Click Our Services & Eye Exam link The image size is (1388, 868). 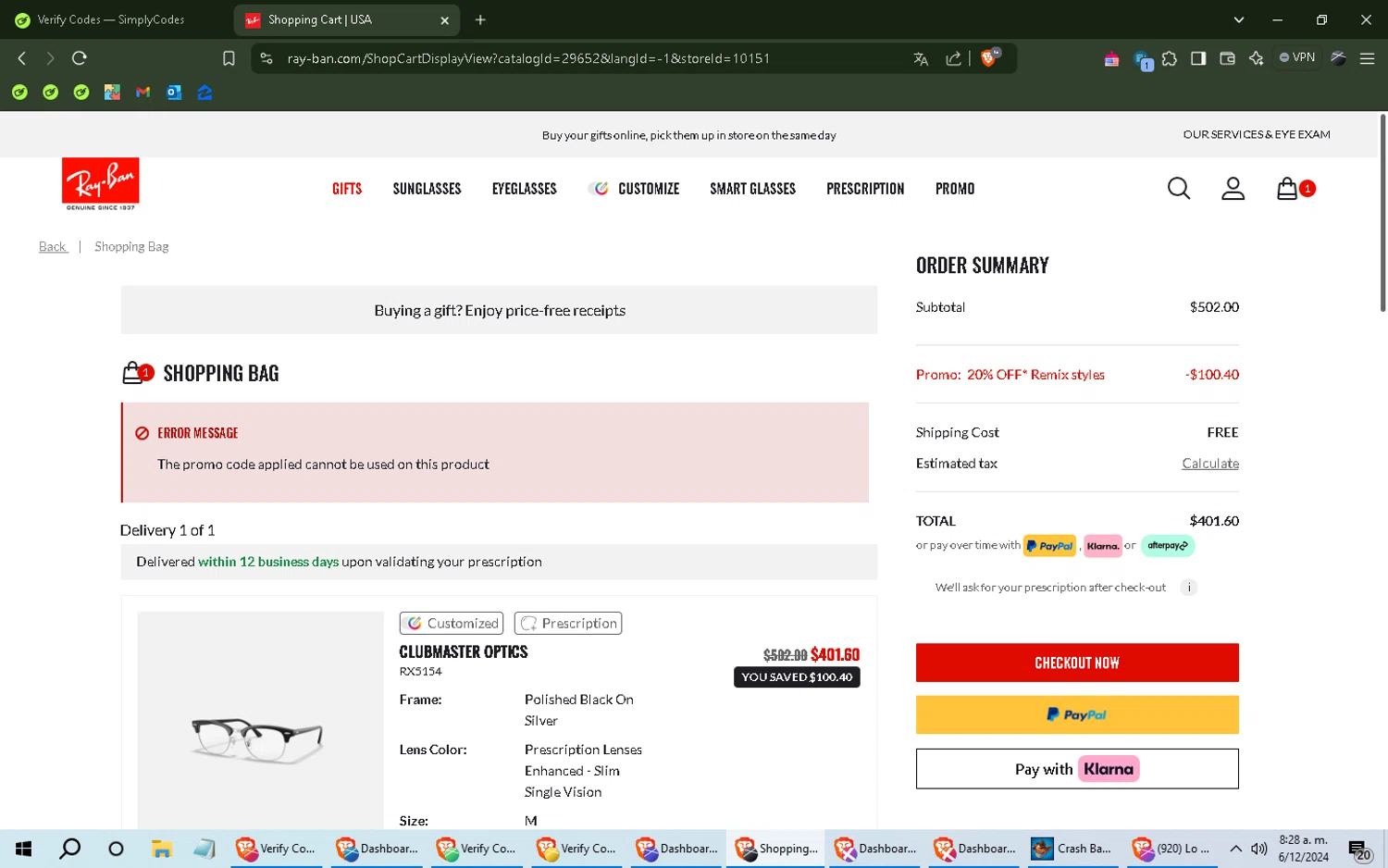point(1256,134)
